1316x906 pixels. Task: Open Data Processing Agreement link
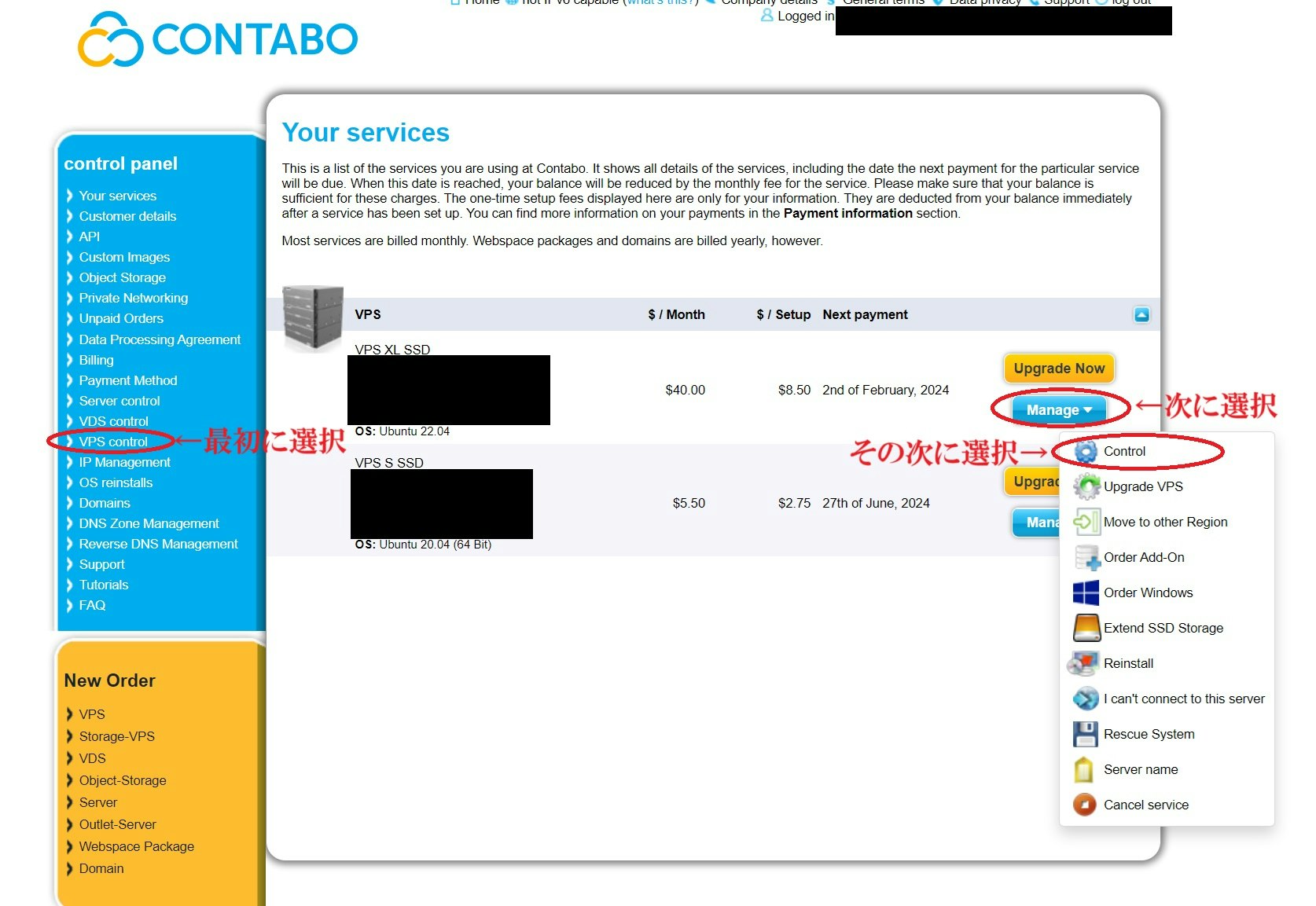point(160,339)
